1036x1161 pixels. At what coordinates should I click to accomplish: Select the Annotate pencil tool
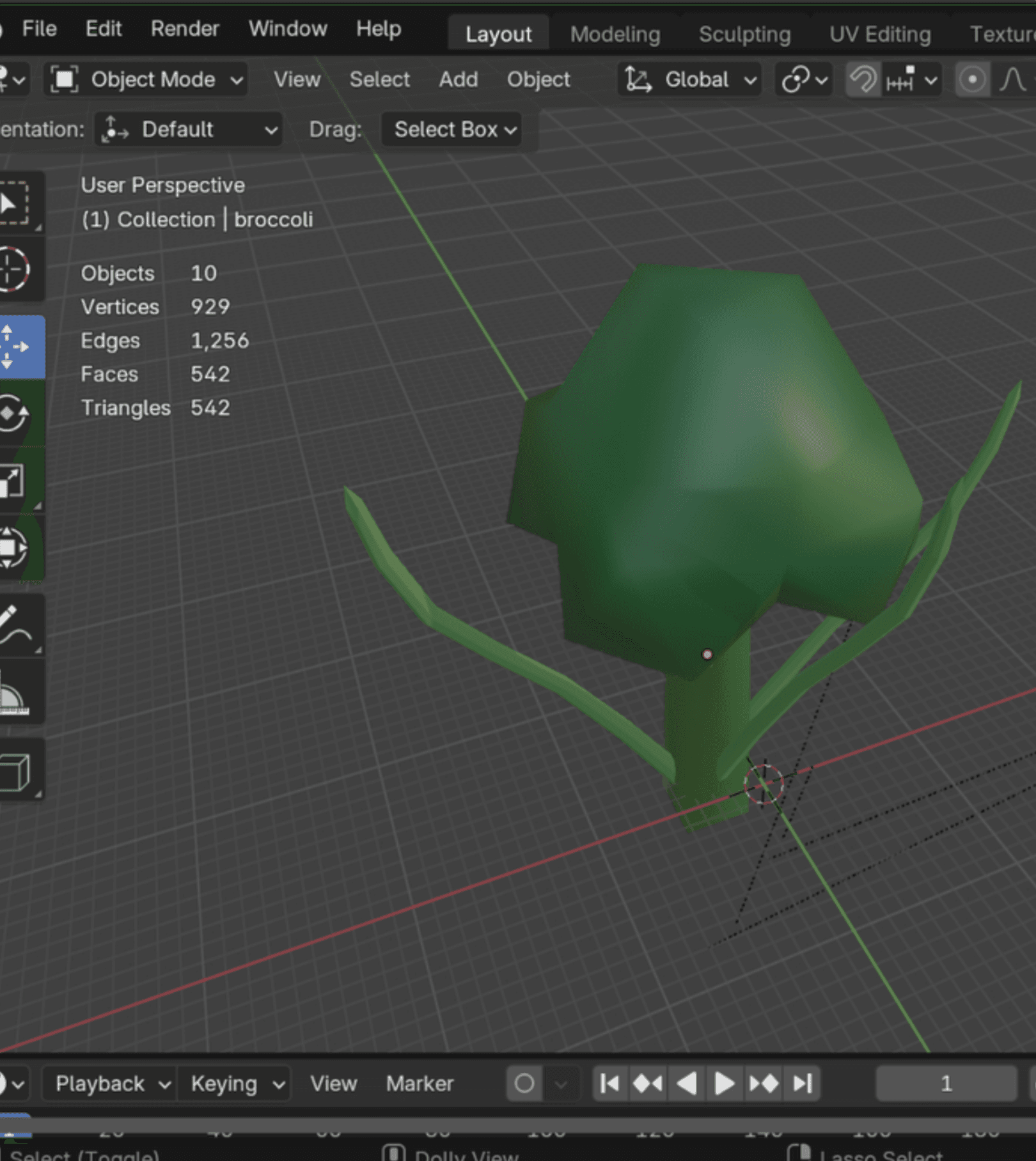15,626
